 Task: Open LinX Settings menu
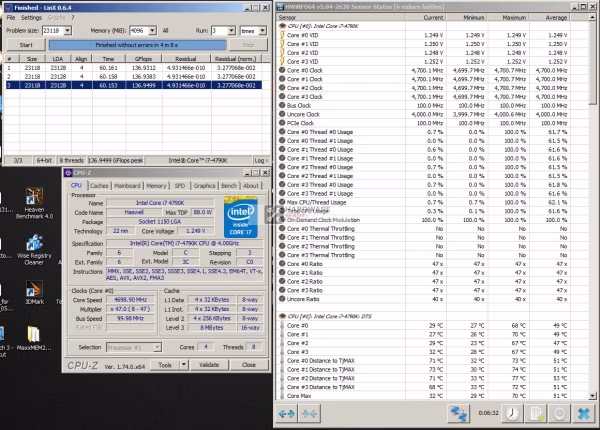pos(31,18)
